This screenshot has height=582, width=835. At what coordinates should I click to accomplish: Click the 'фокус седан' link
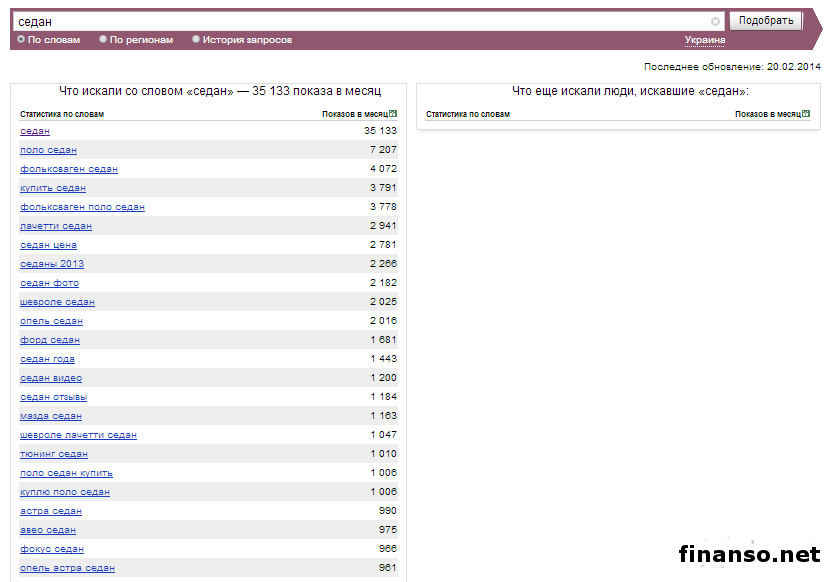52,549
